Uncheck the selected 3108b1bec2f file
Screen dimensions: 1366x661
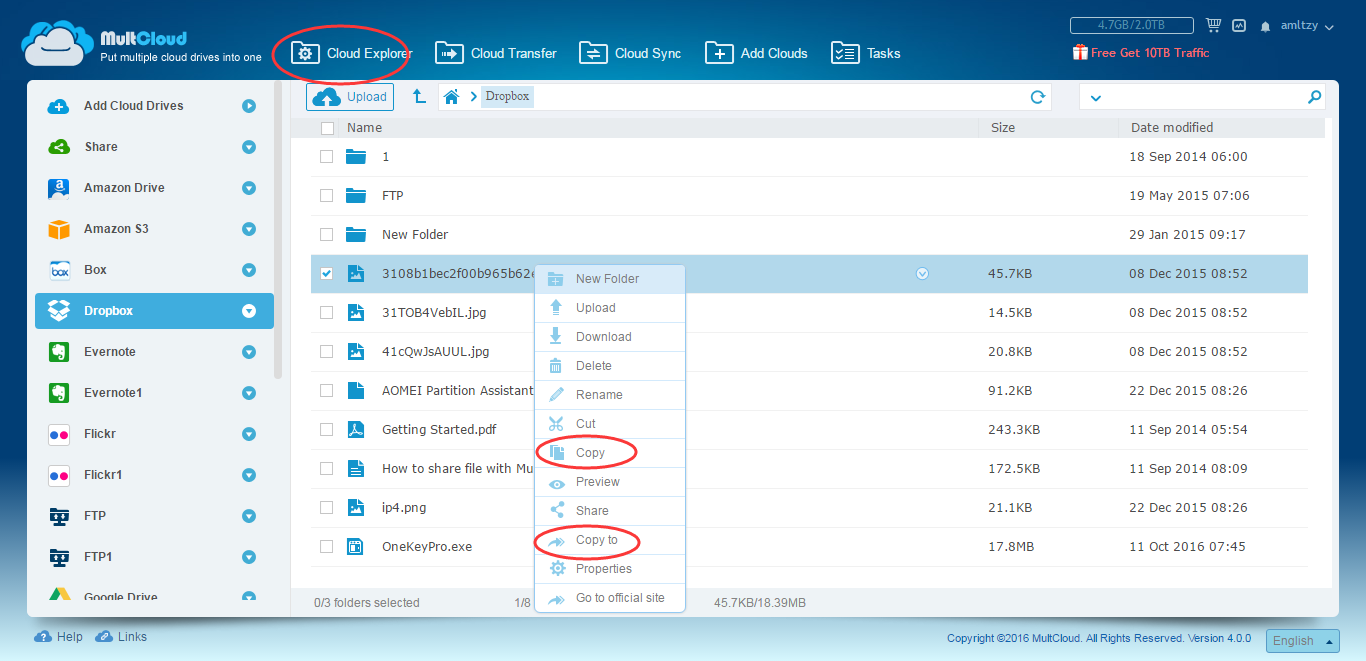(x=326, y=274)
